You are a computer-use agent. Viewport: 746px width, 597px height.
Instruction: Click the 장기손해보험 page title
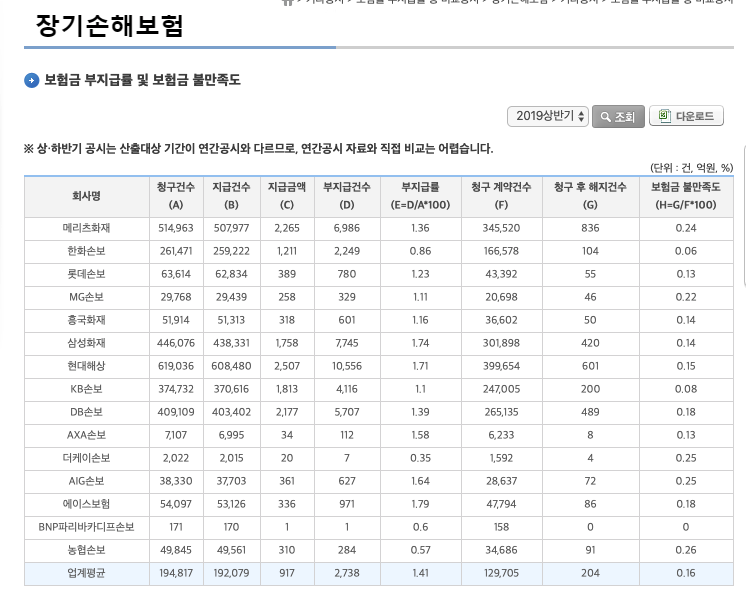point(110,26)
